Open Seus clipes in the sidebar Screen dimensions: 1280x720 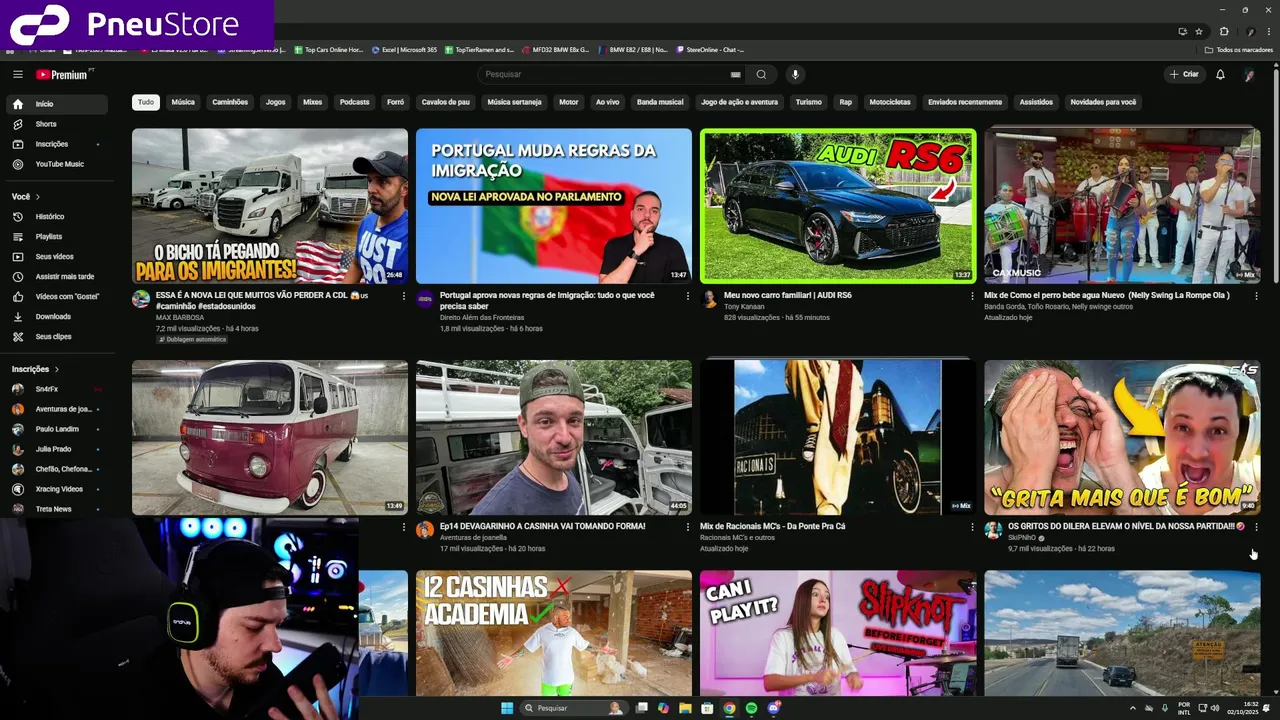click(58, 336)
